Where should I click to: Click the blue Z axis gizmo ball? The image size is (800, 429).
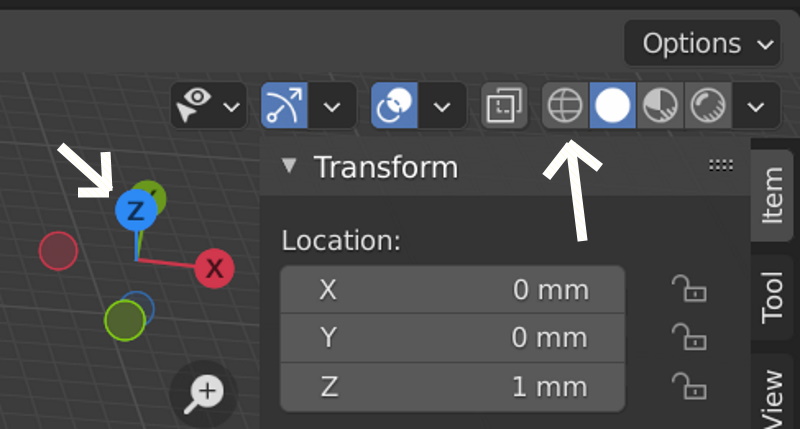click(135, 210)
